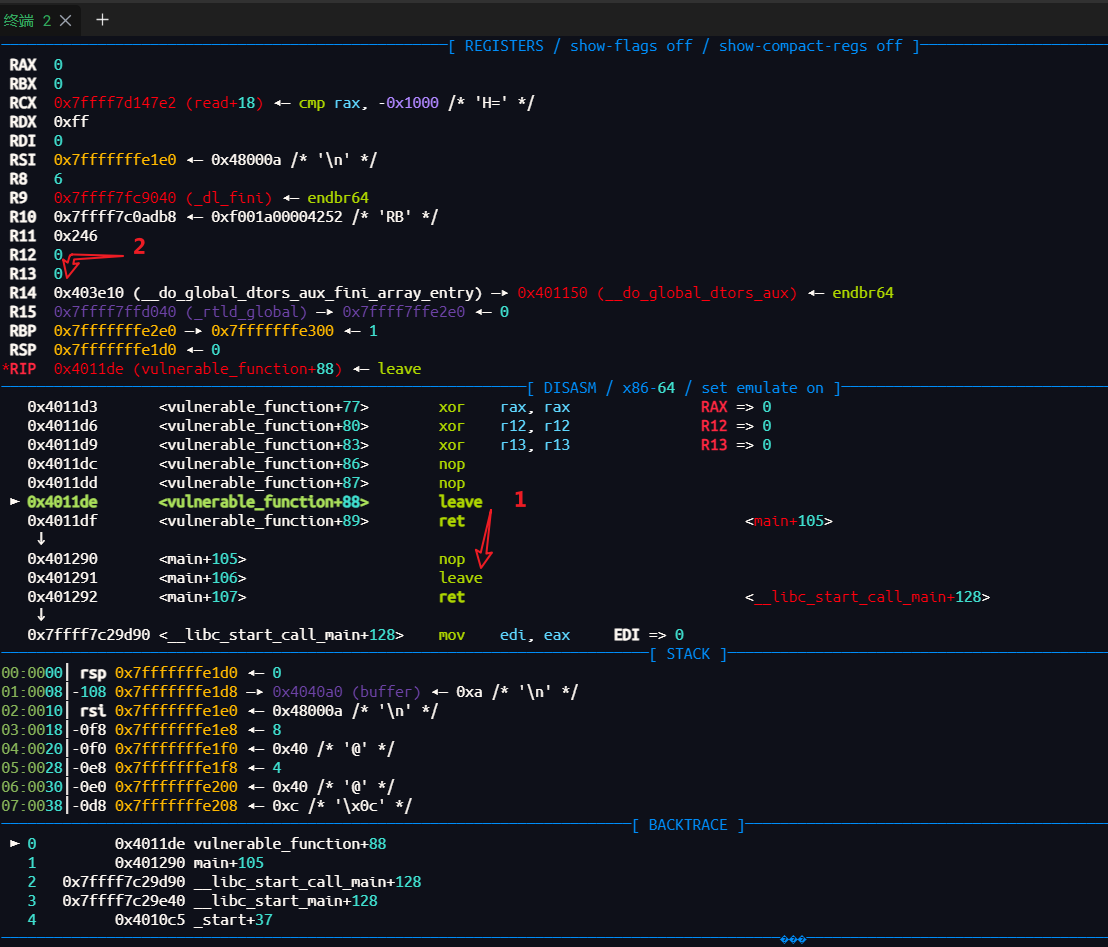Click disassembly address 0x4011dc
Image resolution: width=1108 pixels, height=947 pixels.
[62, 465]
